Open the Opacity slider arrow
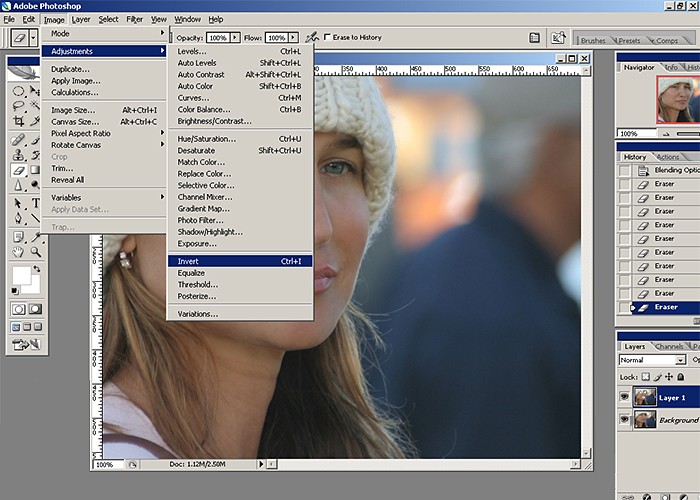The image size is (700, 500). tap(235, 38)
